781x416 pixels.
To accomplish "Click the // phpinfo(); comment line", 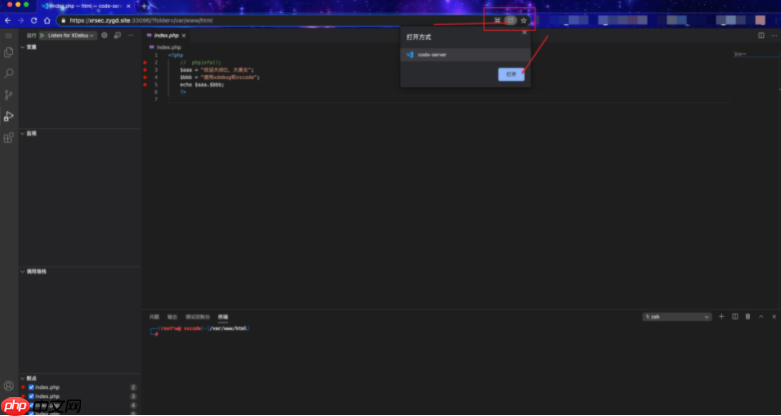I will coord(200,63).
